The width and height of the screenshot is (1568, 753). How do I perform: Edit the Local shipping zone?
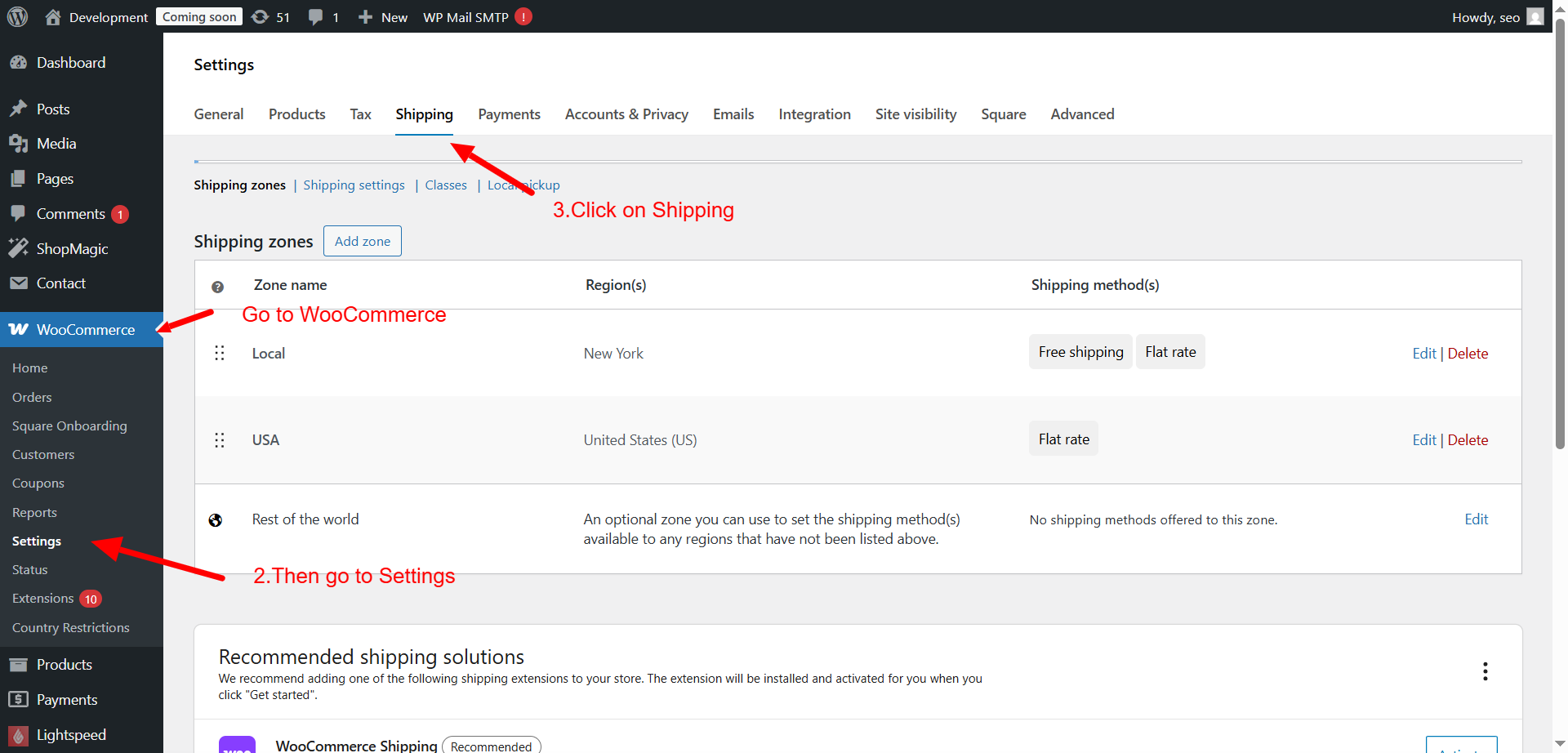tap(1424, 354)
